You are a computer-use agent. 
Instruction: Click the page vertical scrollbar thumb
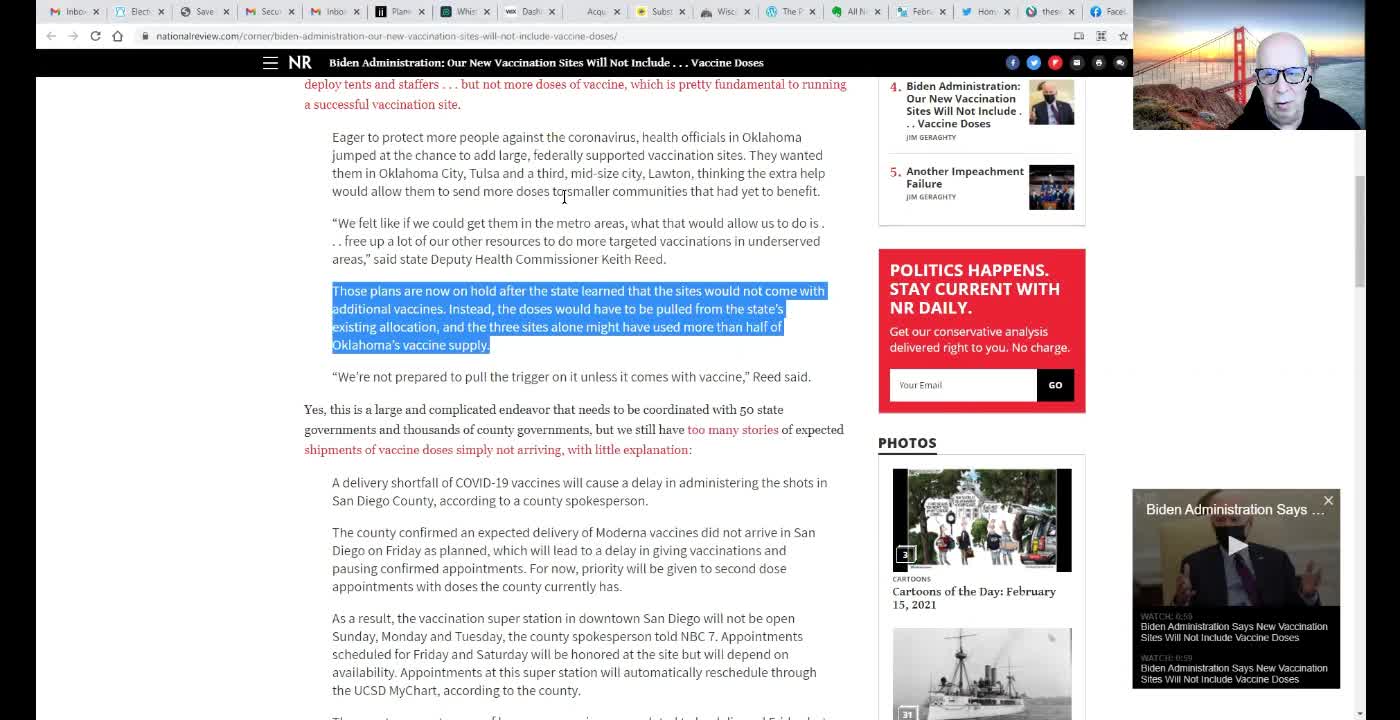click(x=1360, y=230)
